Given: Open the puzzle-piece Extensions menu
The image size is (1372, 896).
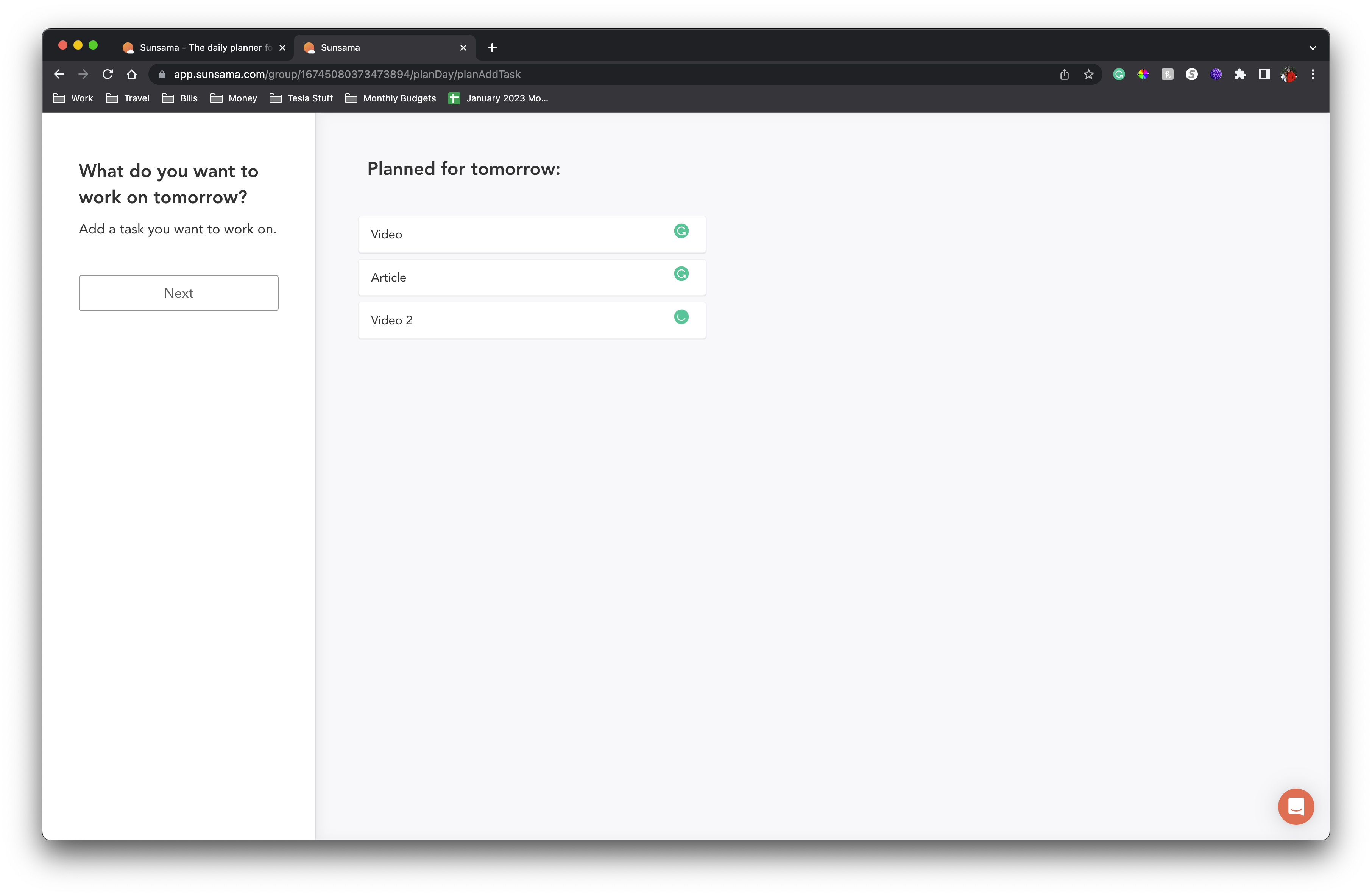Looking at the screenshot, I should 1241,74.
